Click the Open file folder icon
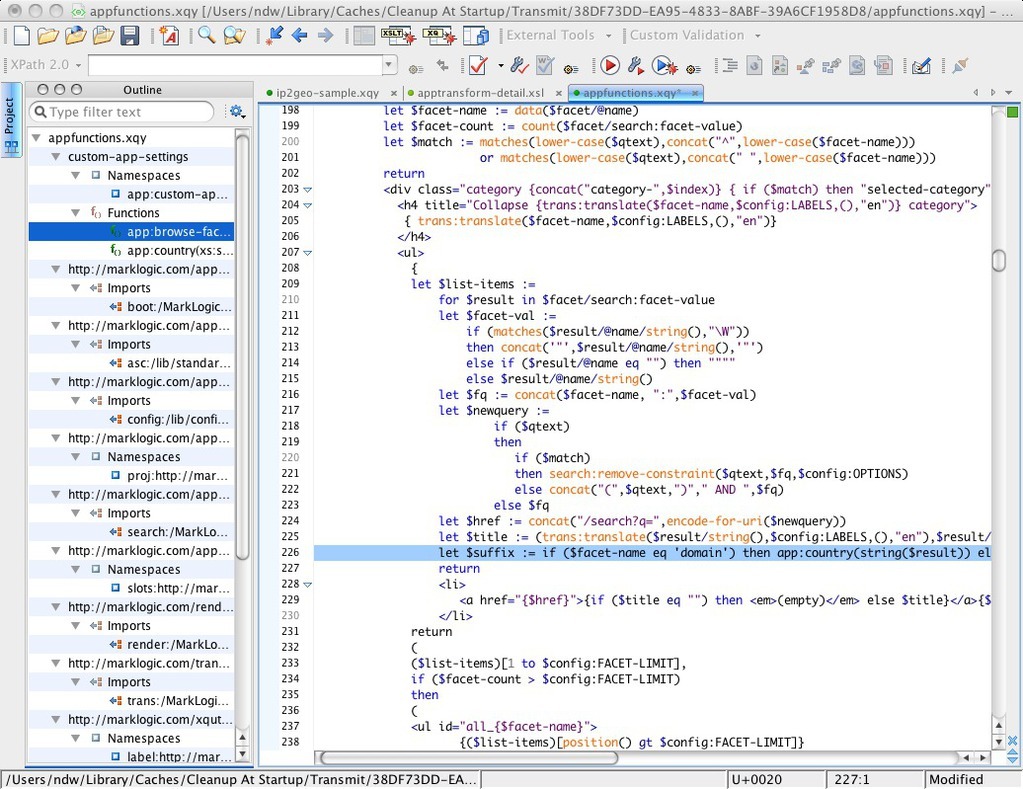Image resolution: width=1023 pixels, height=789 pixels. pyautogui.click(x=48, y=35)
